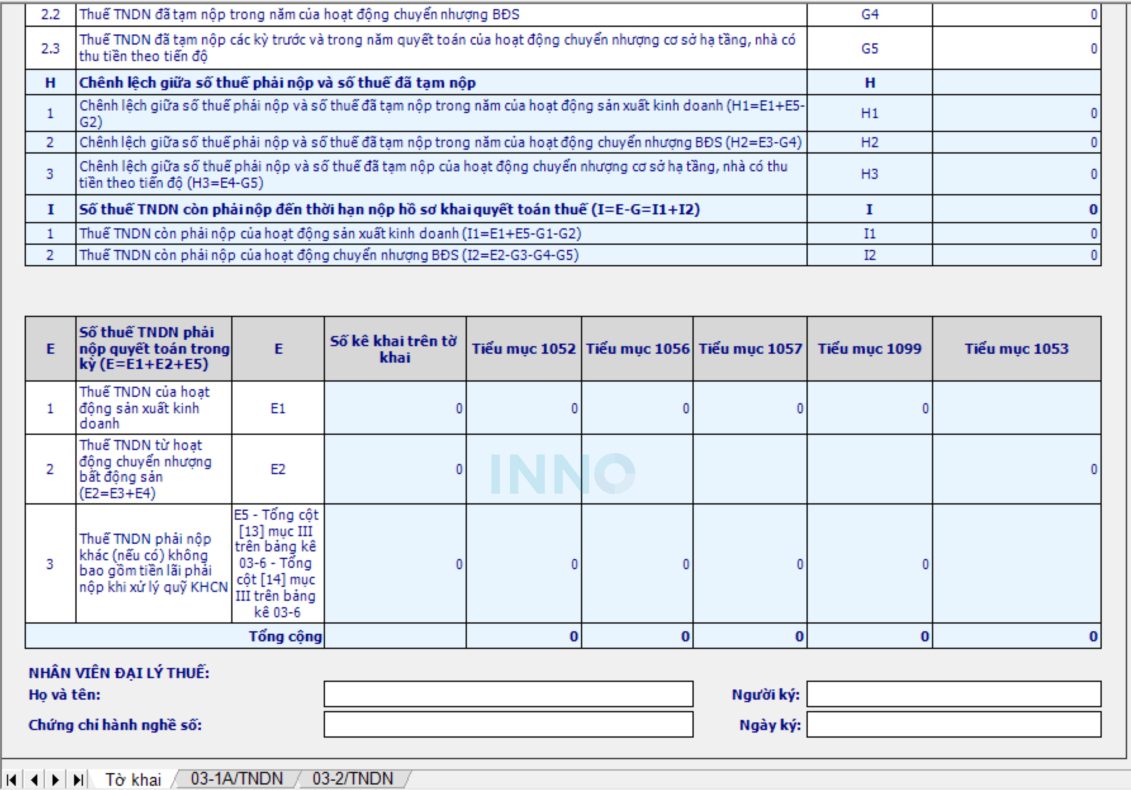Click the Người ký input field
This screenshot has width=1131, height=790.
(x=953, y=694)
